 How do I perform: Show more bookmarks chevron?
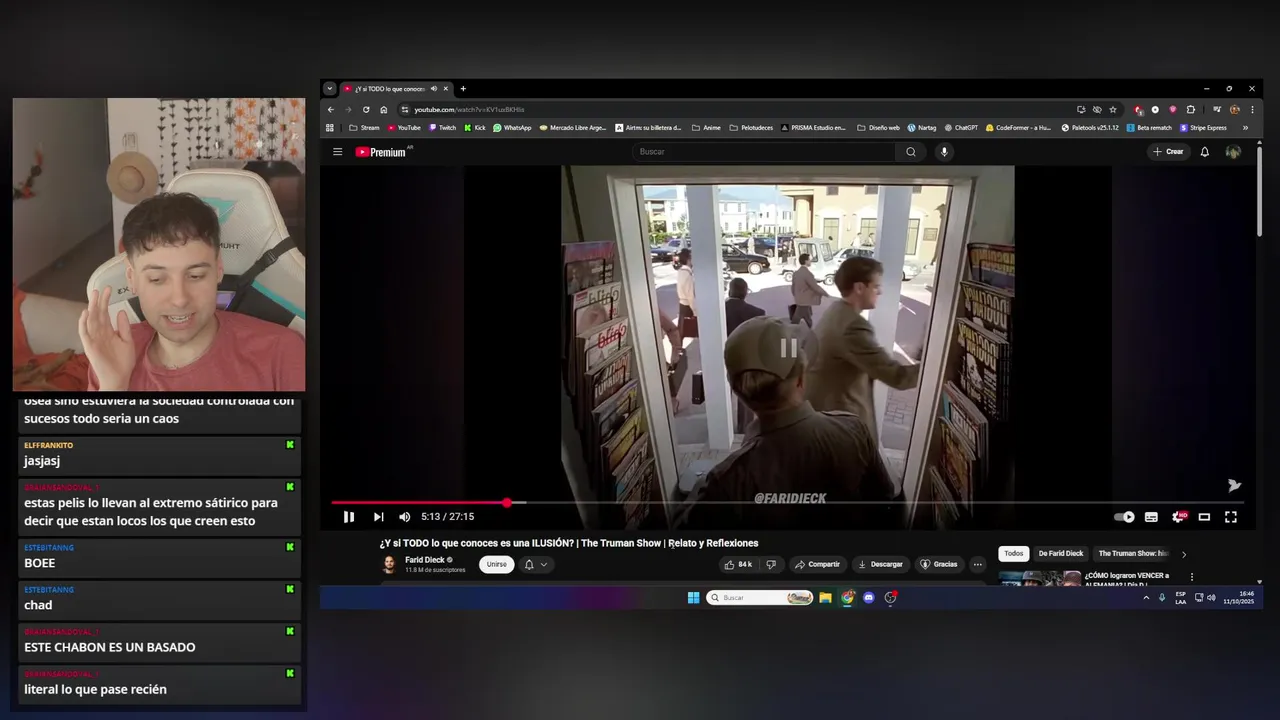point(1245,128)
